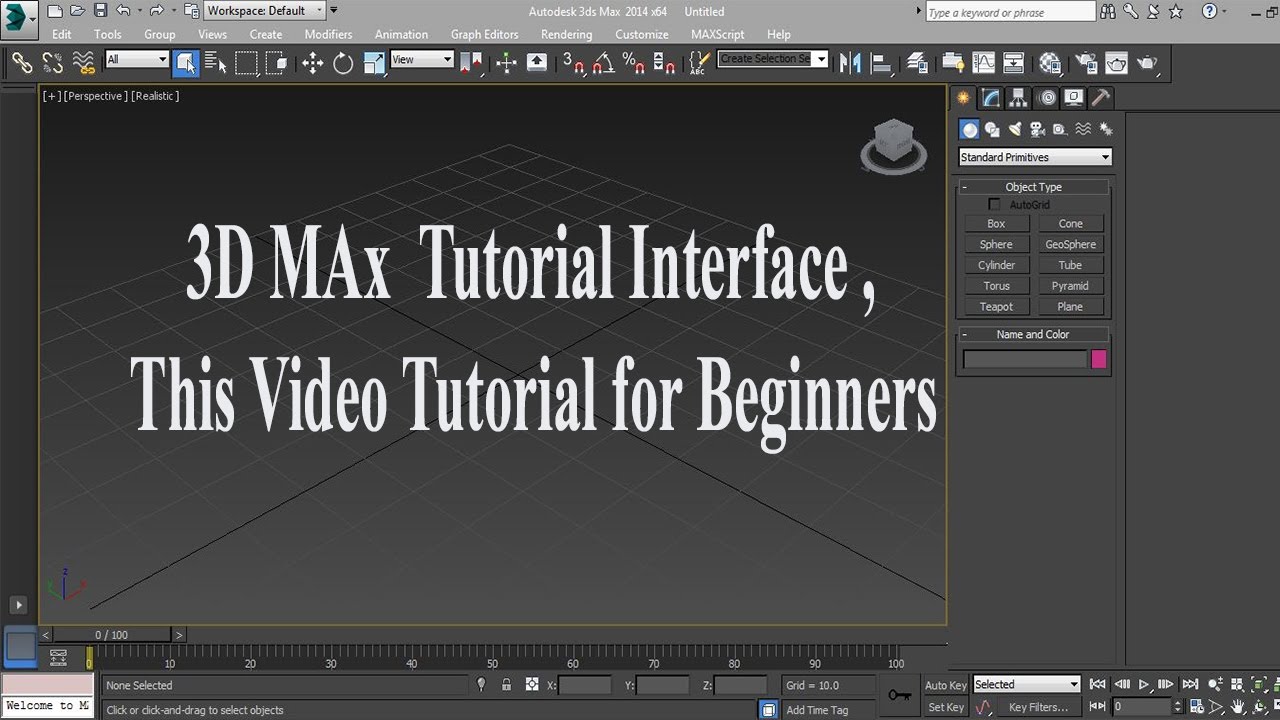Toggle the Spinner Snap icon
1280x720 pixels.
point(664,63)
